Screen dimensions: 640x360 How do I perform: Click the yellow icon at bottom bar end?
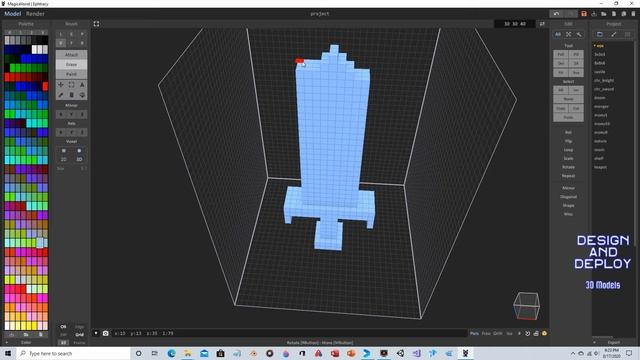[x=544, y=333]
